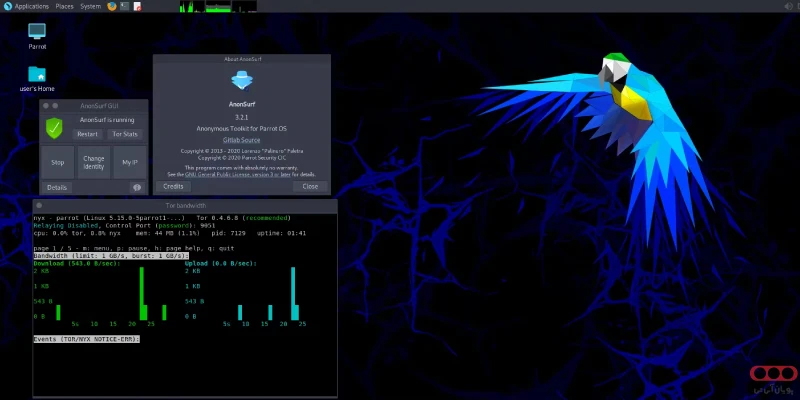
Task: Click 'Copyright © 2020 Parrot Security CIC' line
Action: [x=242, y=158]
